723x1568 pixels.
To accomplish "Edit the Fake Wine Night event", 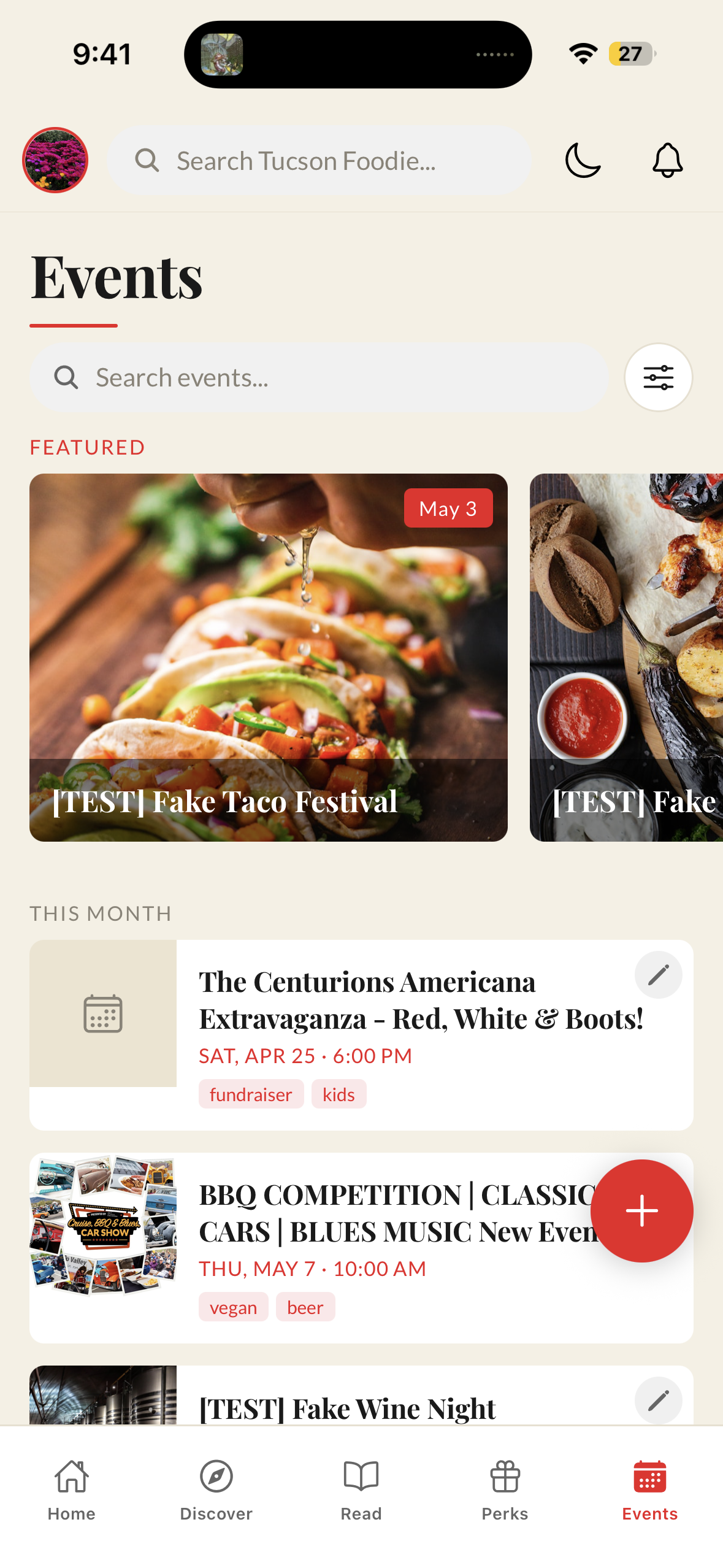I will (x=658, y=1401).
